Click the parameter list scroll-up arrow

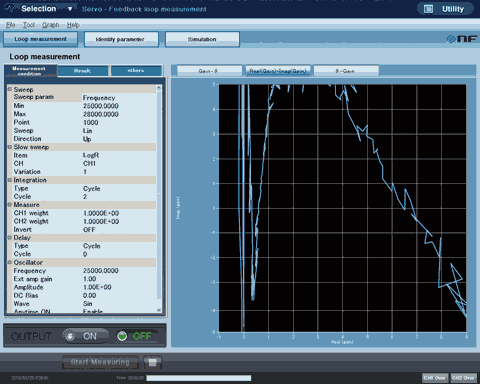159,88
